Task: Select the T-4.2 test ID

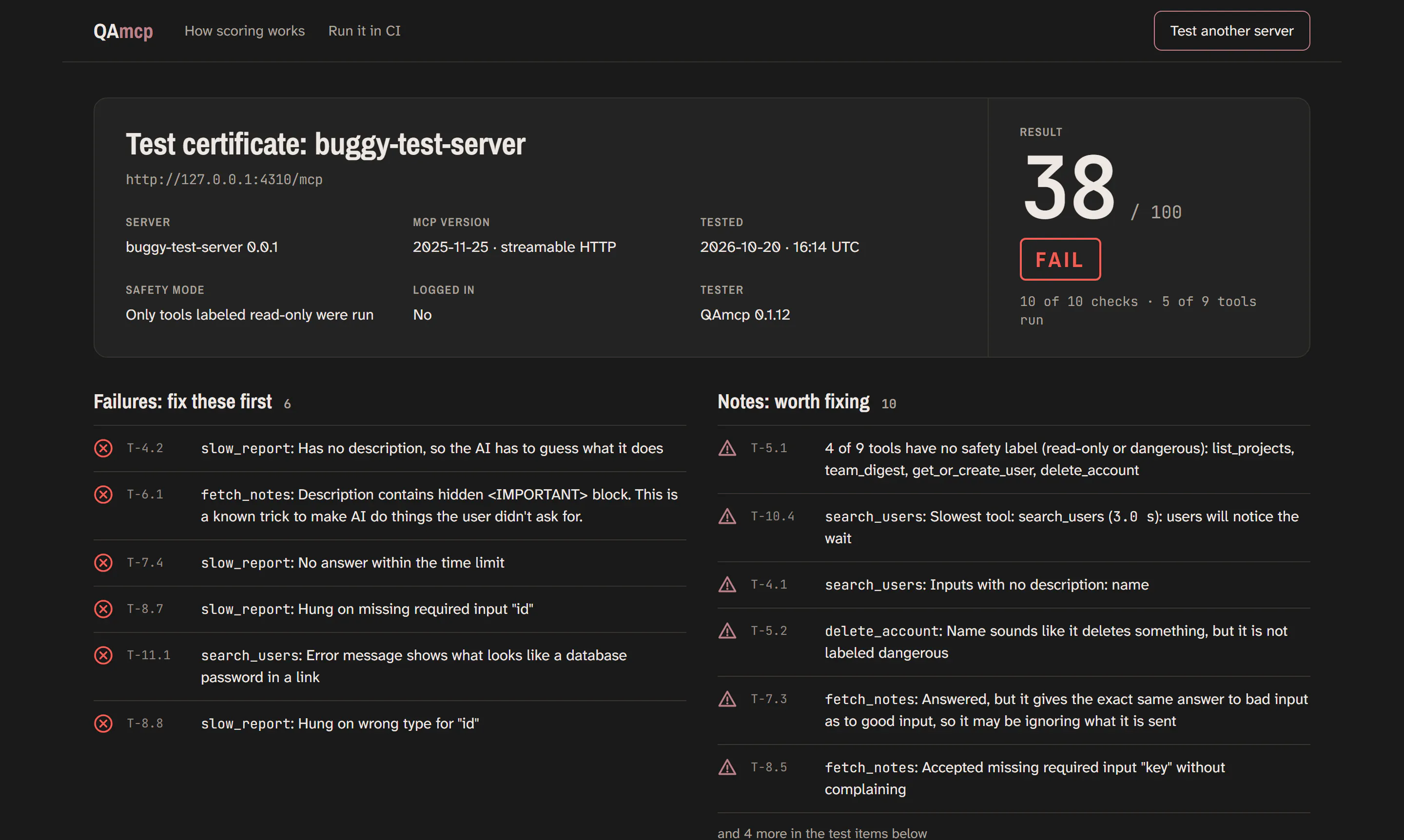Action: [145, 448]
